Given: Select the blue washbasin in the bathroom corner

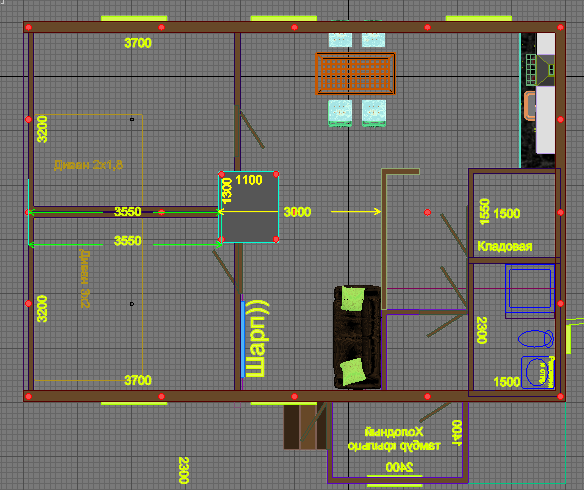Looking at the screenshot, I should click(537, 372).
